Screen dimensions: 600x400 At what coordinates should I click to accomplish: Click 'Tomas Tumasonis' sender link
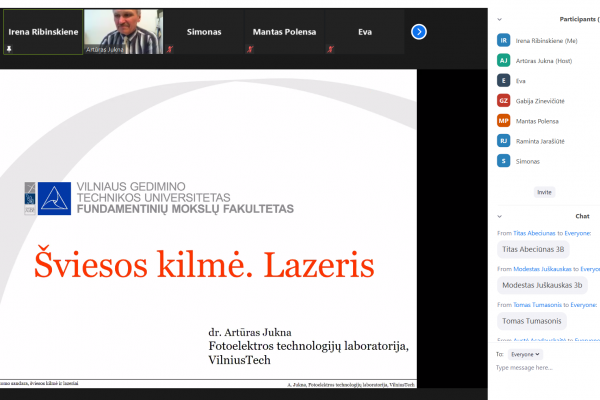[x=537, y=305]
